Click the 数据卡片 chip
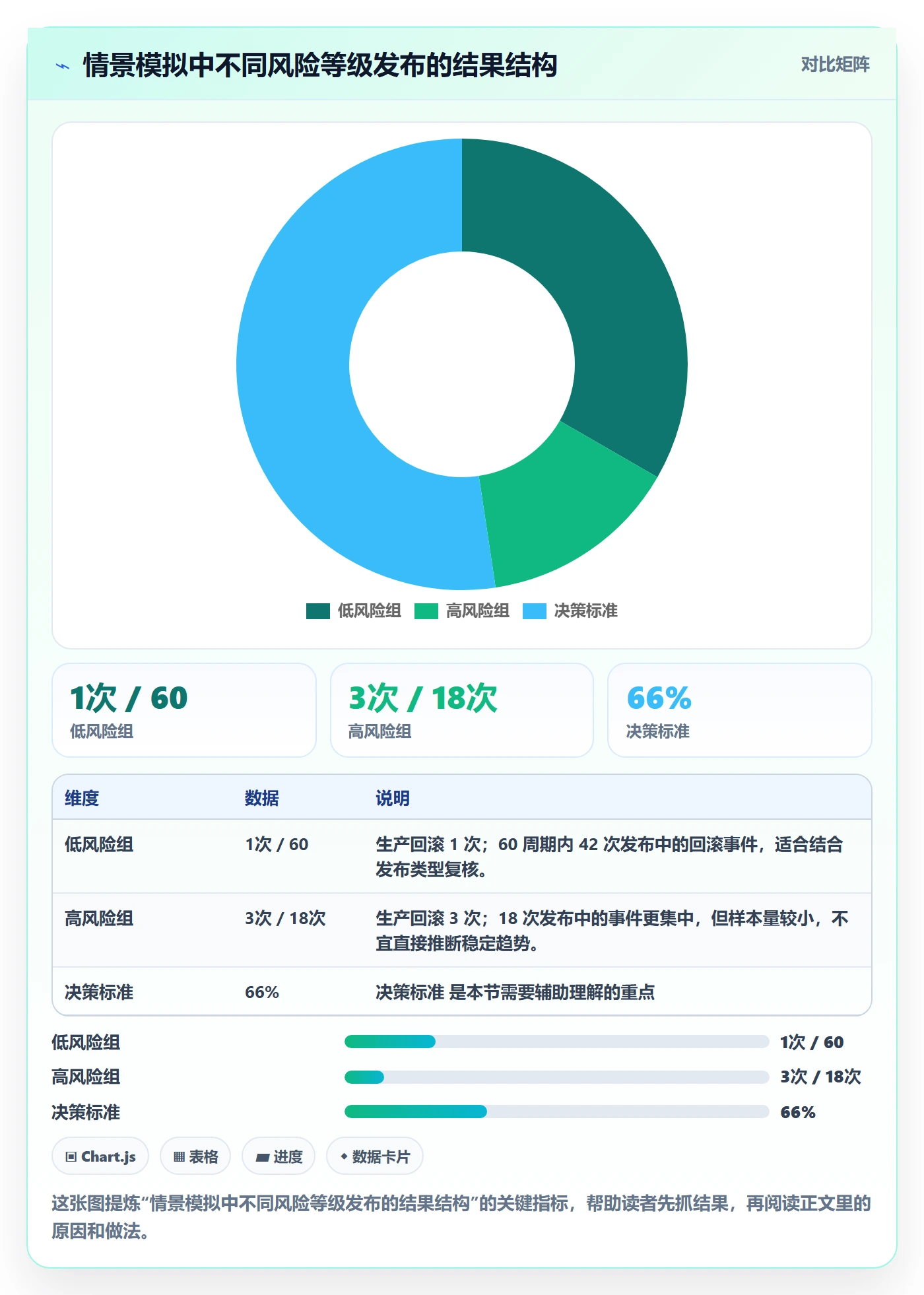 tap(375, 1156)
